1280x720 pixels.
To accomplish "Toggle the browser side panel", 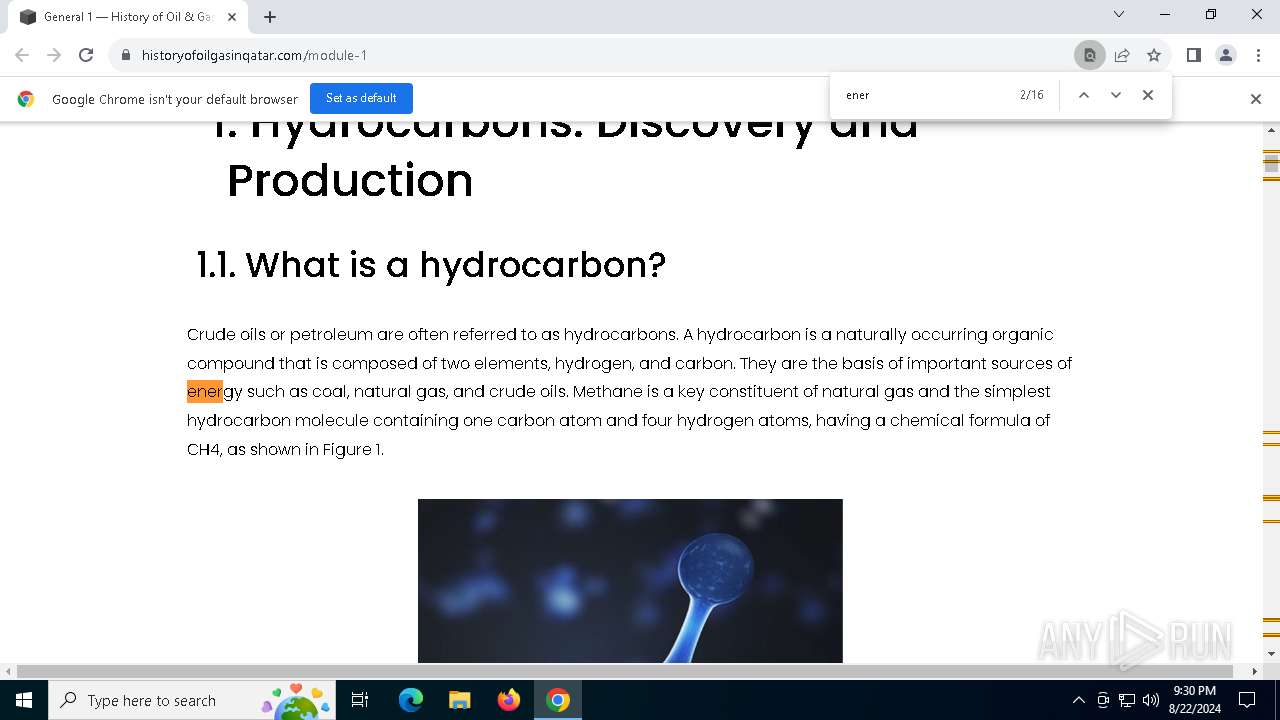I will click(x=1194, y=55).
